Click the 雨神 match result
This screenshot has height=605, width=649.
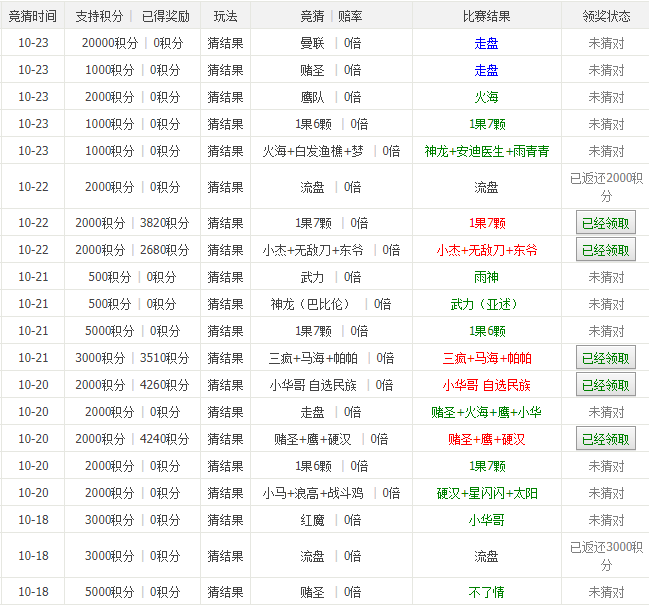pos(486,277)
